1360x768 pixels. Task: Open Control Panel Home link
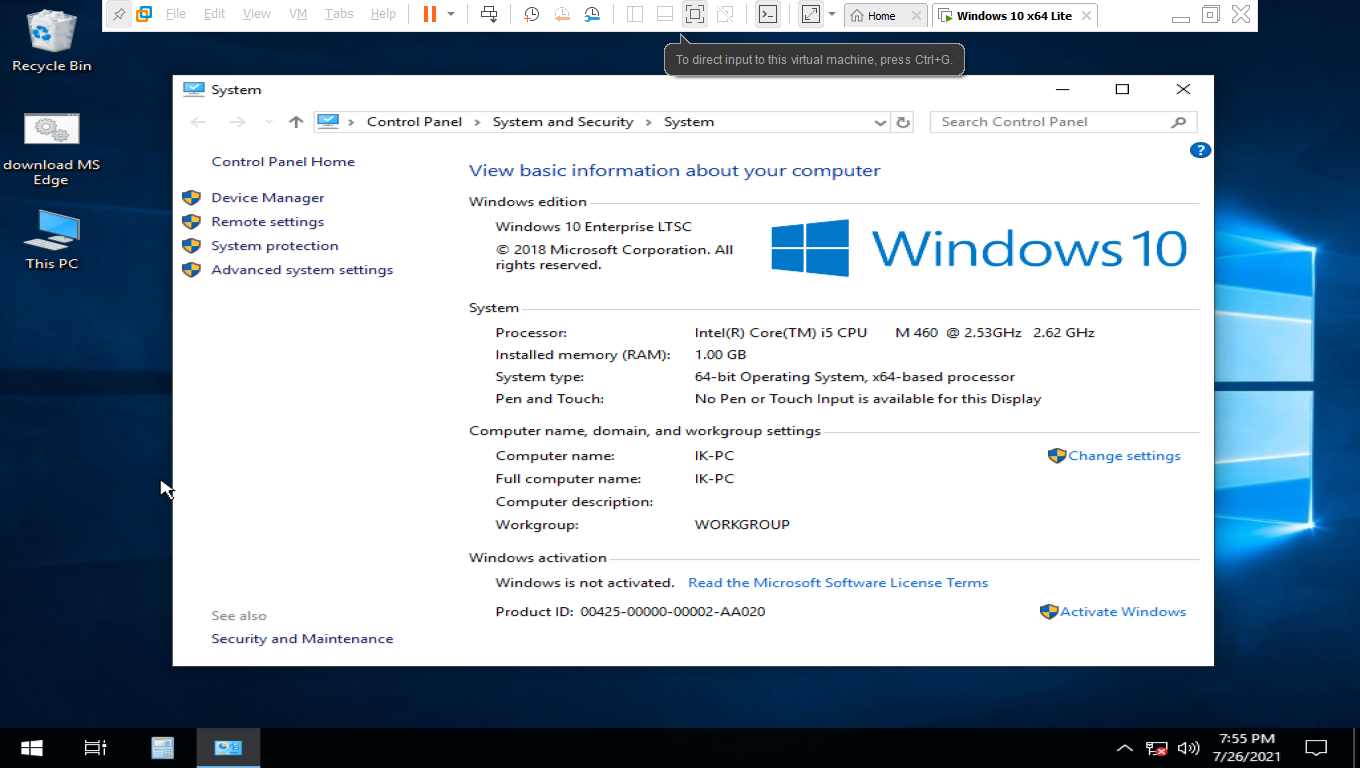coord(283,162)
